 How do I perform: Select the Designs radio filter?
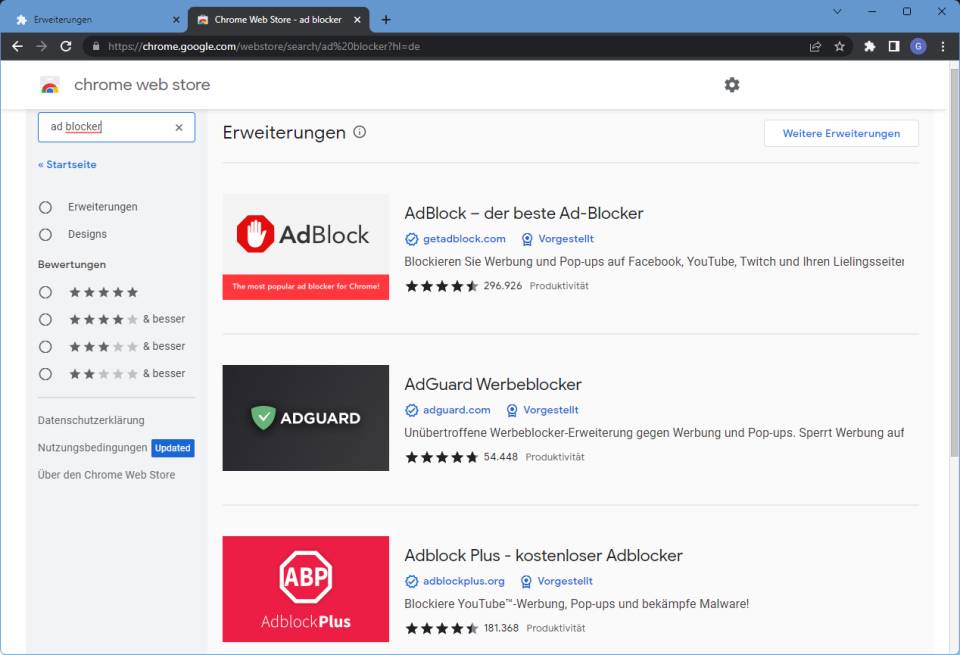point(45,234)
